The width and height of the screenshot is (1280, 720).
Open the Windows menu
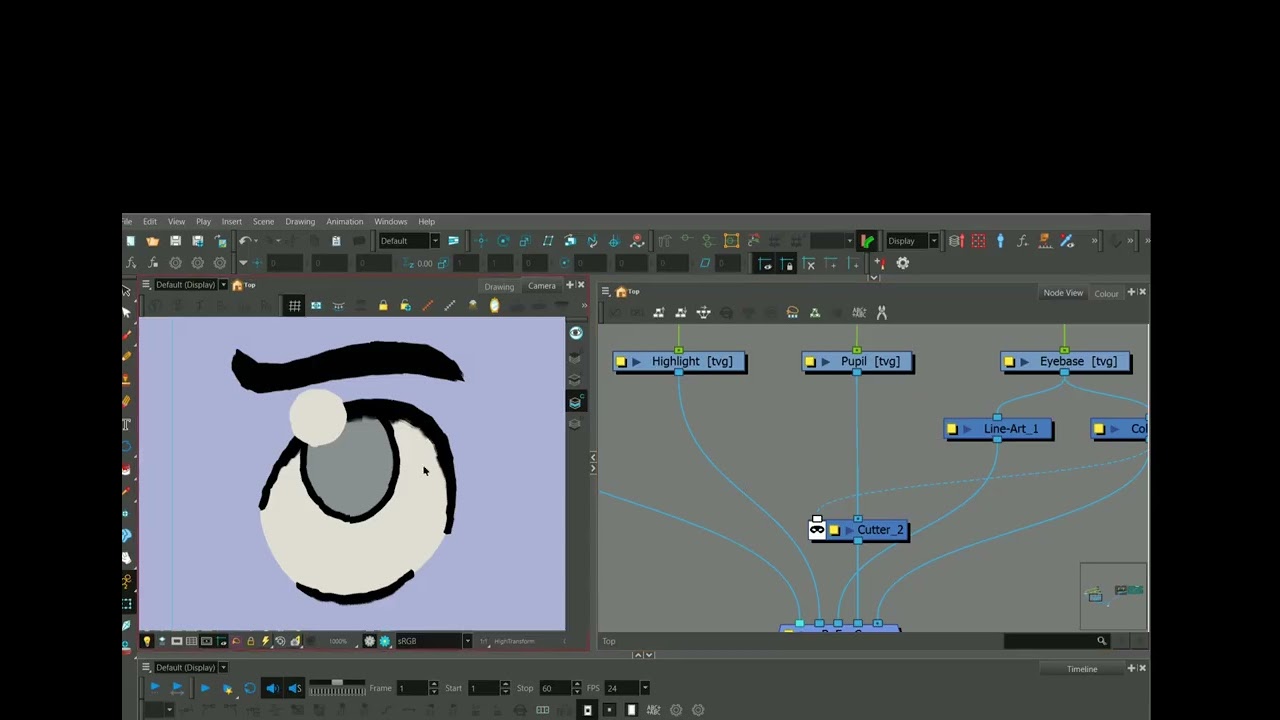pyautogui.click(x=390, y=222)
